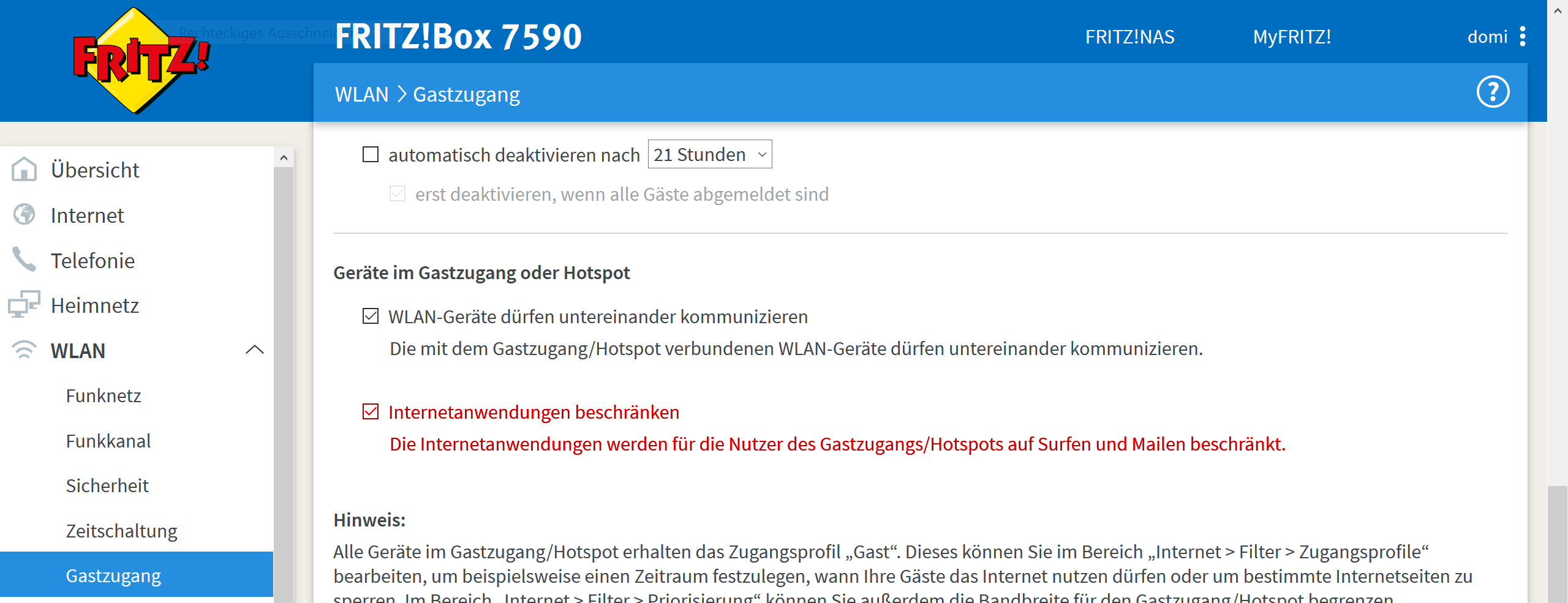Click the Geräte im Gastzugang oder Hotspot heading

pyautogui.click(x=481, y=273)
